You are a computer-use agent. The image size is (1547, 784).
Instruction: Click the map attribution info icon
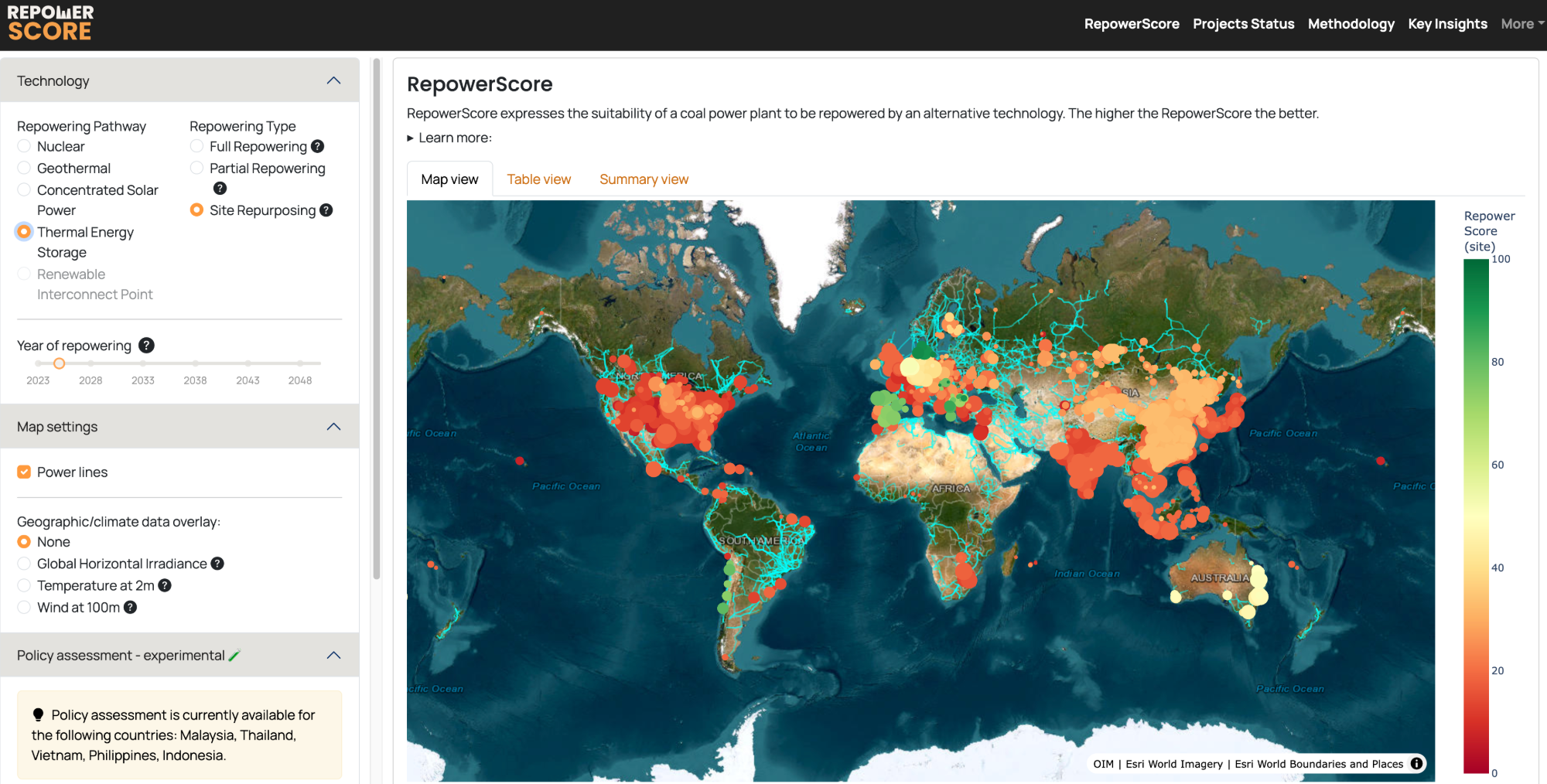pos(1416,764)
